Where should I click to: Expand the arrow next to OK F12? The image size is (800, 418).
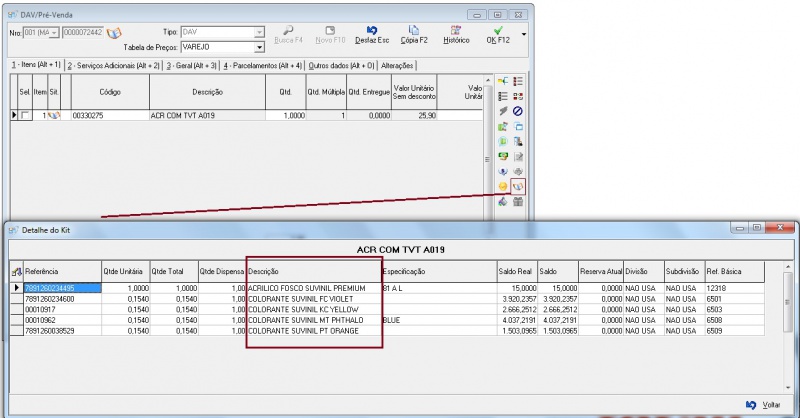click(x=524, y=34)
